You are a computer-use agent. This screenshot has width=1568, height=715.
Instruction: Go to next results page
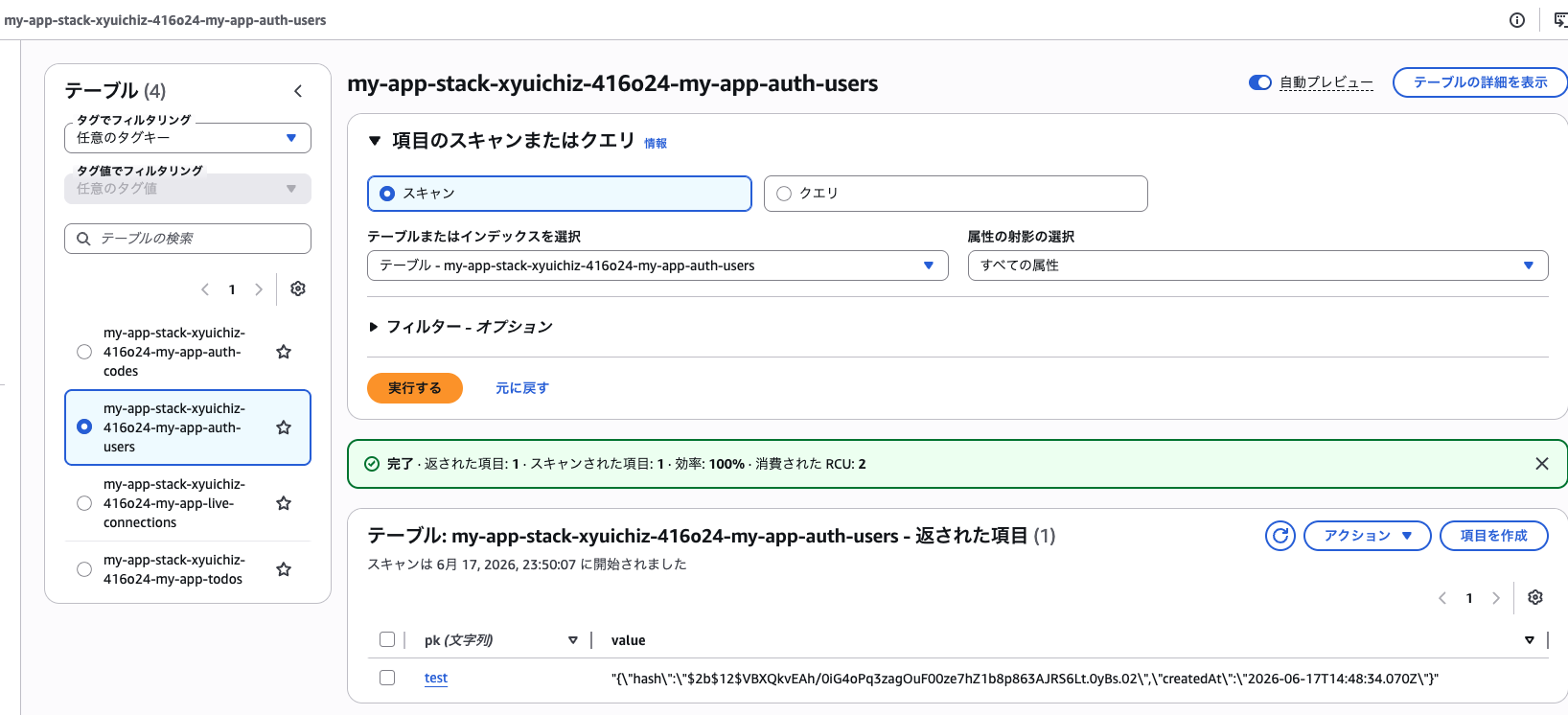point(1496,598)
